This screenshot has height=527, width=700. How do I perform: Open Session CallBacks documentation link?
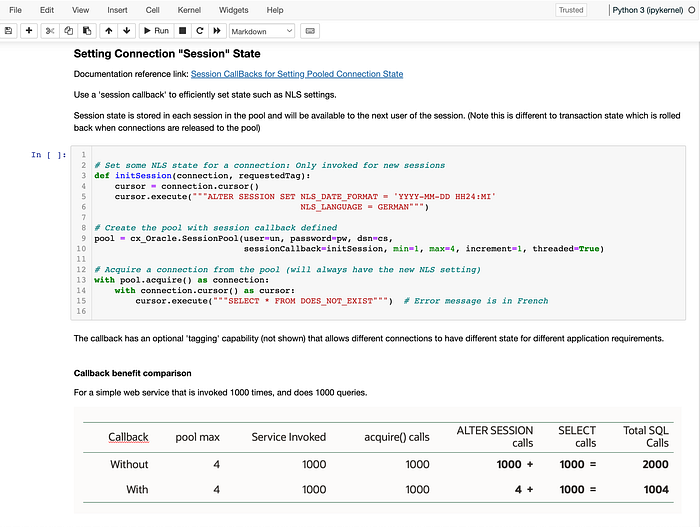[297, 74]
